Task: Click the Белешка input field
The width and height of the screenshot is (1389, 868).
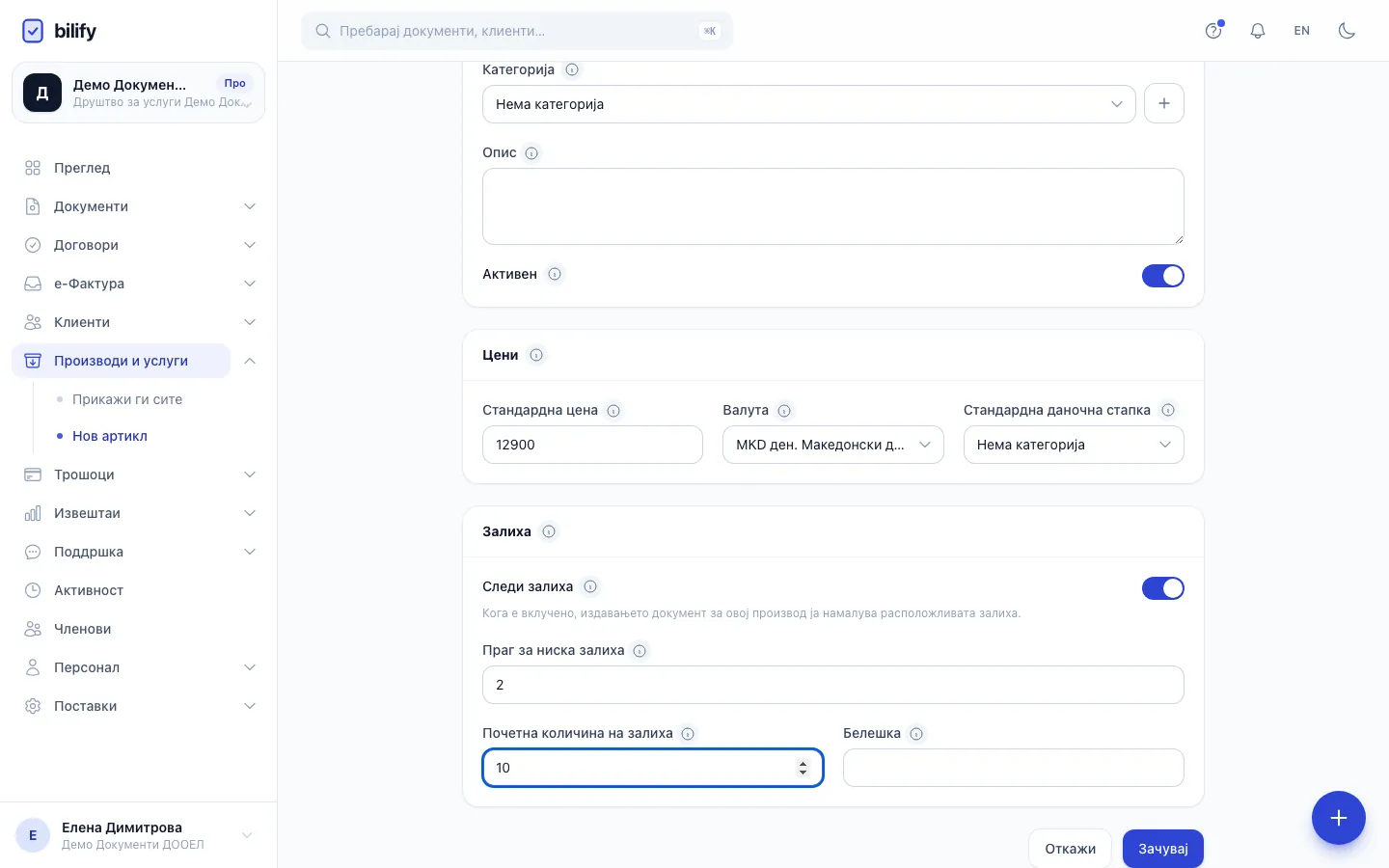Action: 1014,768
